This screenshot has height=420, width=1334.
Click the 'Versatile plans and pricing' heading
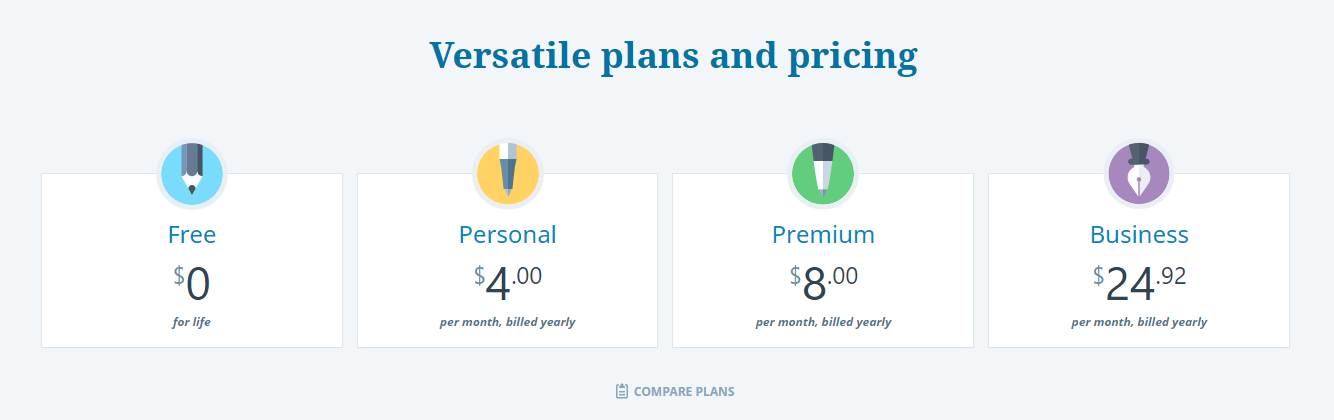673,56
